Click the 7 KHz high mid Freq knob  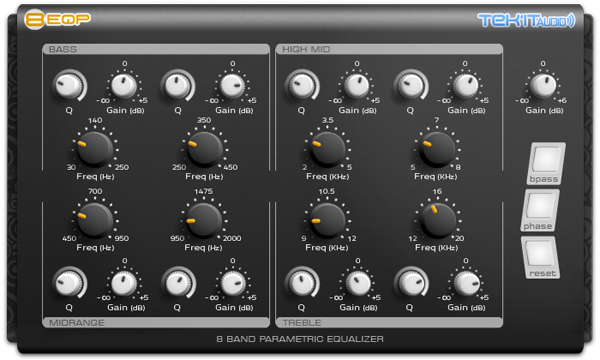click(x=437, y=149)
